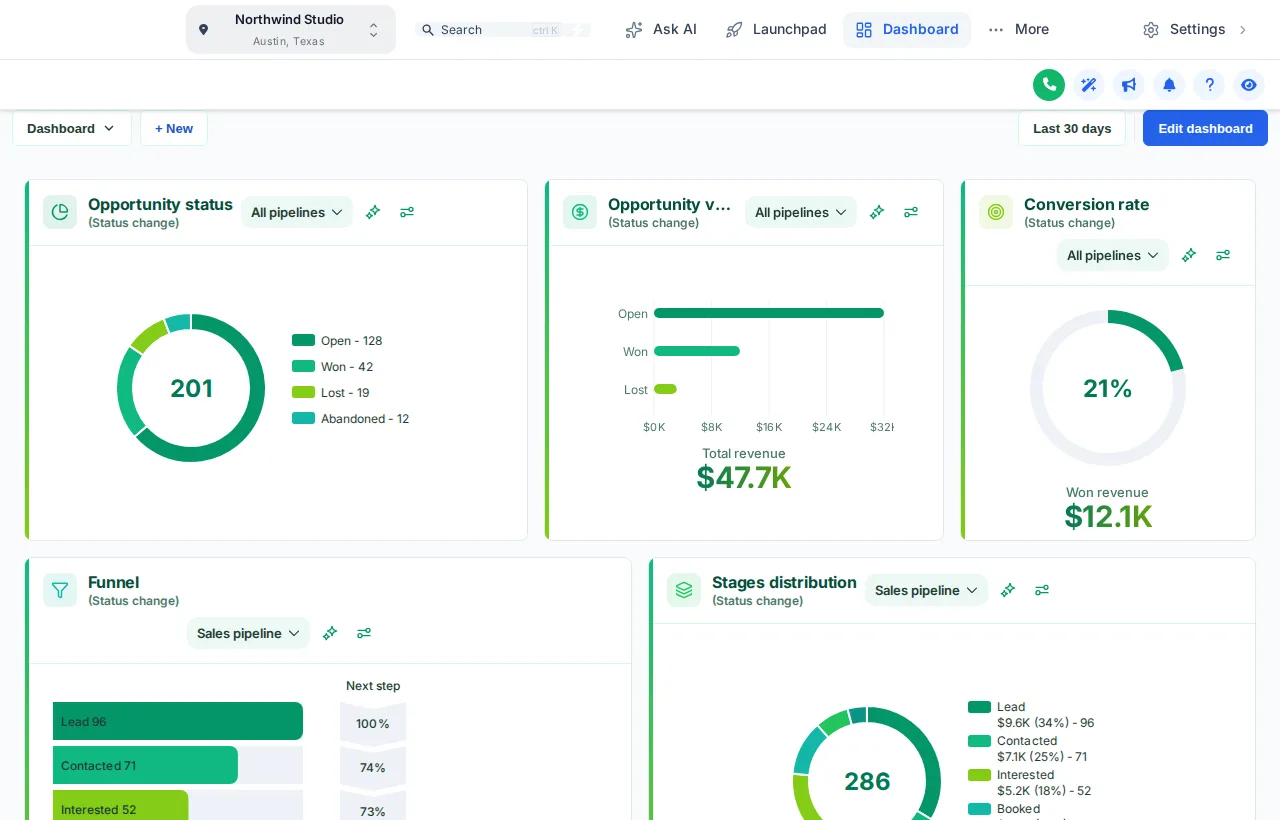This screenshot has width=1280, height=820.
Task: Open All pipelines dropdown in Opportunity status
Action: point(297,212)
